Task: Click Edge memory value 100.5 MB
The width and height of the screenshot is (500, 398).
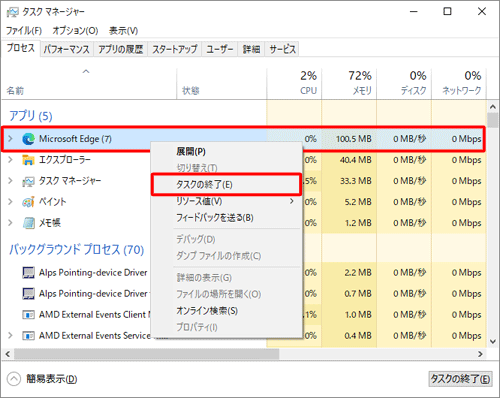Action: coord(354,139)
